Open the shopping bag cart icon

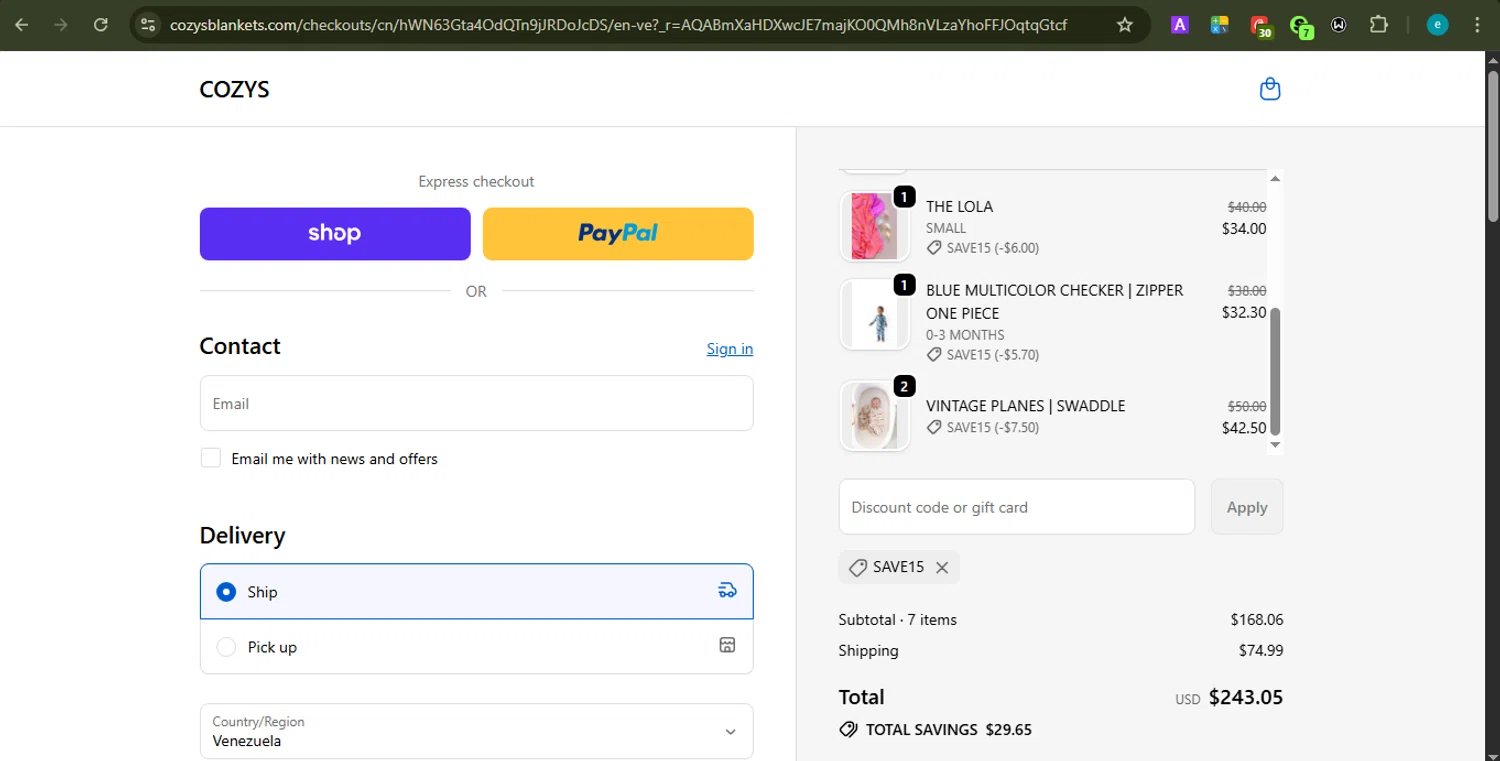[1270, 89]
